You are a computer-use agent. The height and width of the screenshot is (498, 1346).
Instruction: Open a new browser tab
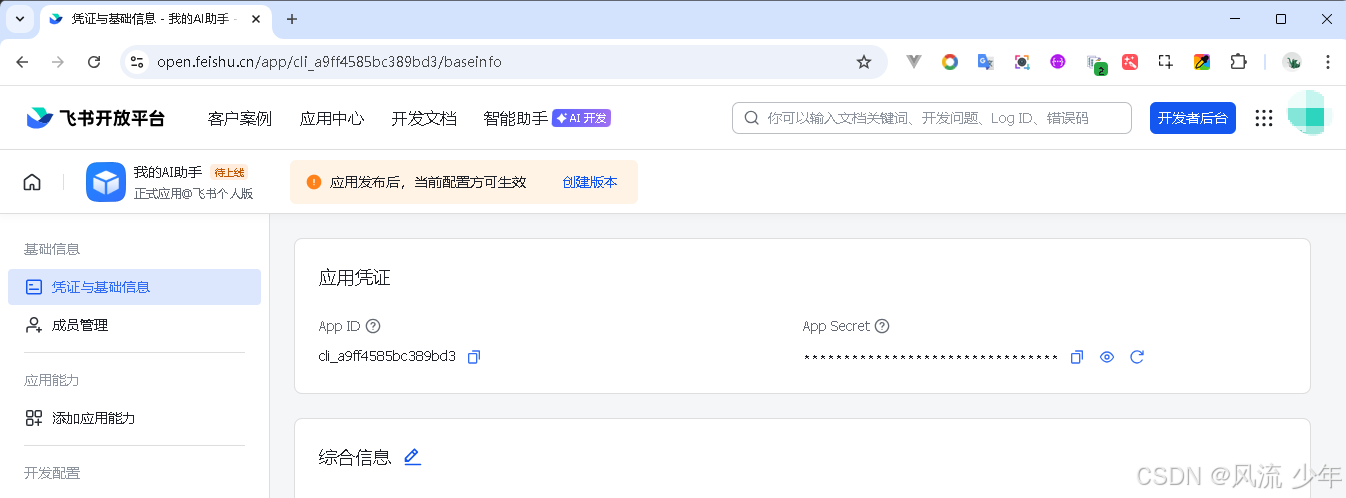click(x=292, y=19)
